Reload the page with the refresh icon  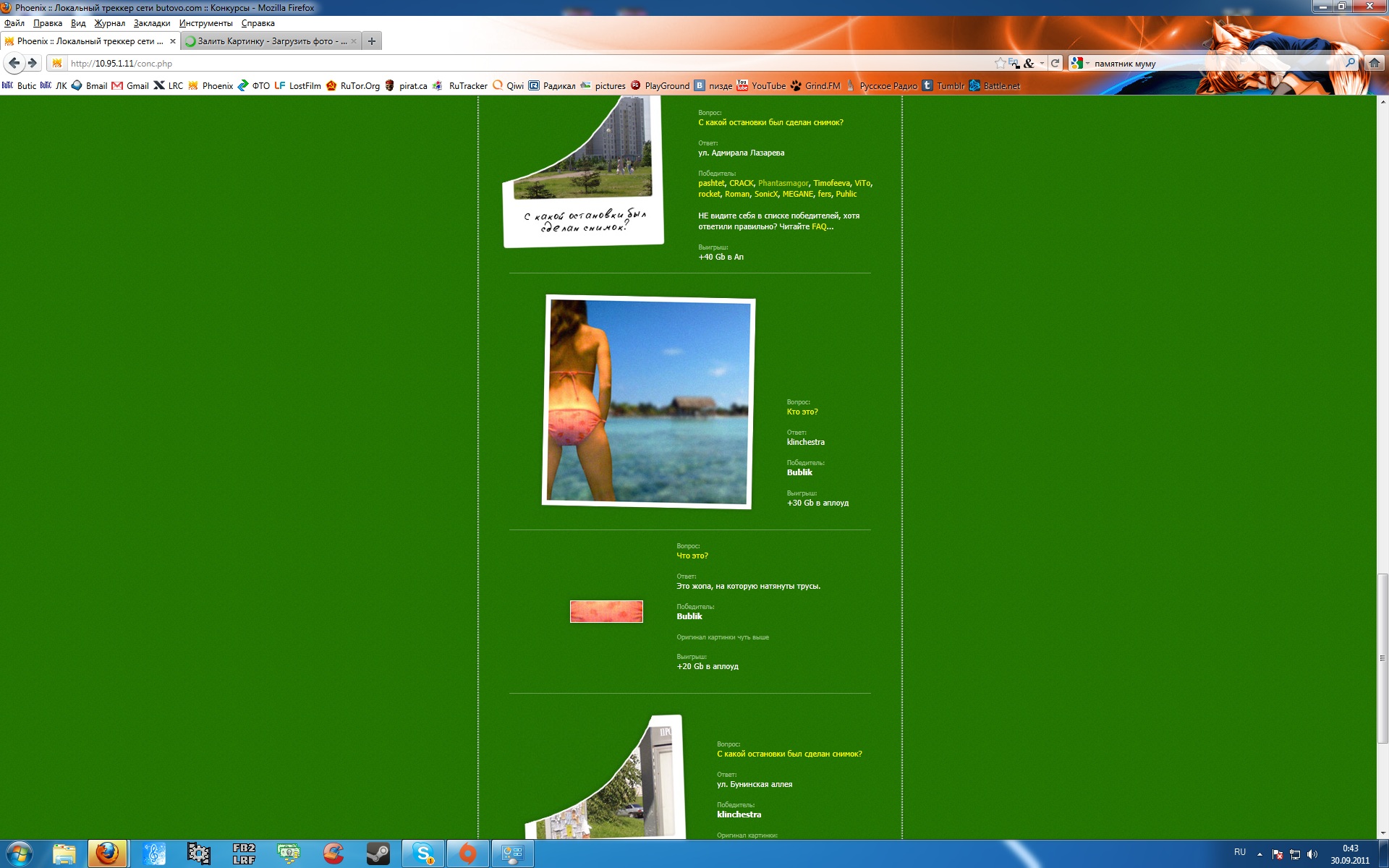click(1055, 63)
